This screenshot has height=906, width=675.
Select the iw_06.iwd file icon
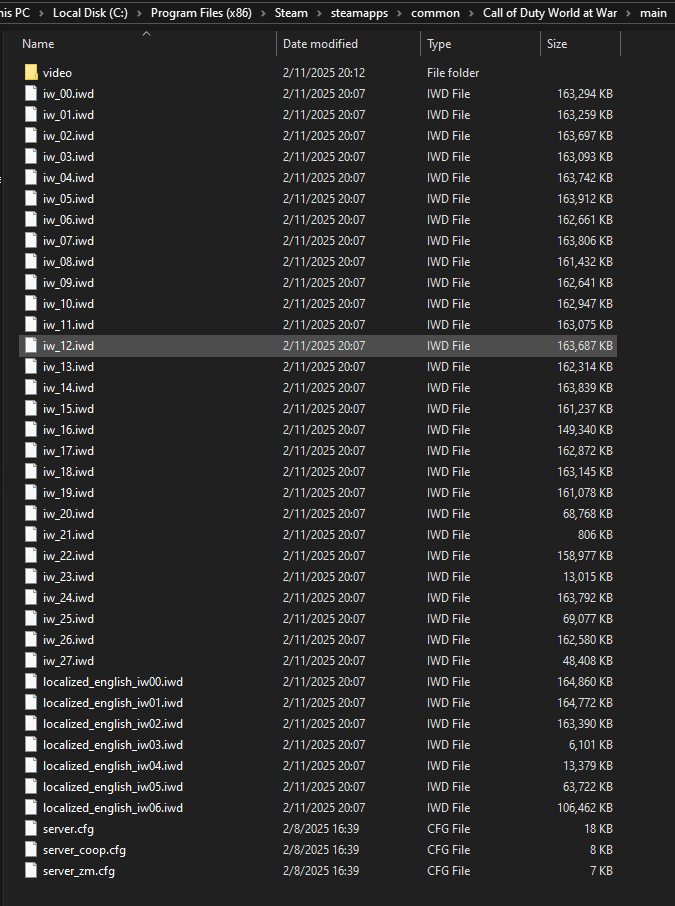[x=31, y=220]
